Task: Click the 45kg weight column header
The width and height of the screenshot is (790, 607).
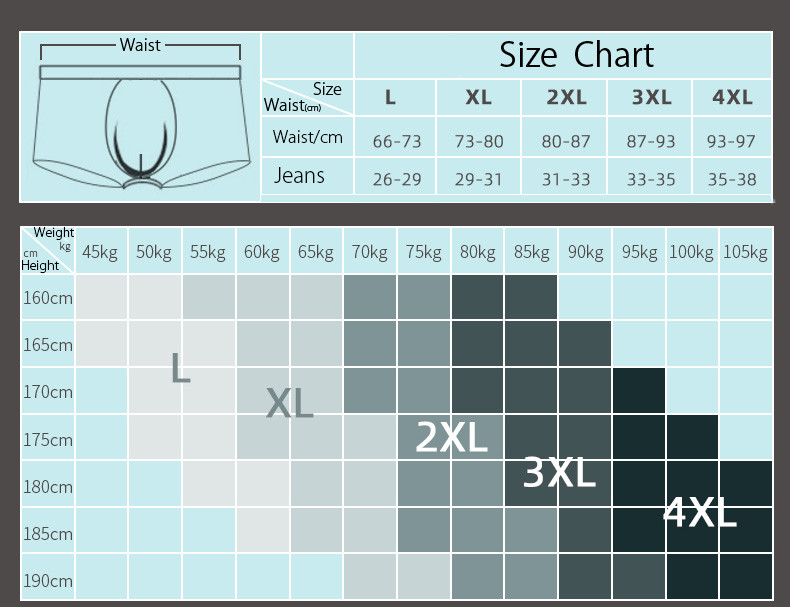Action: click(x=100, y=253)
